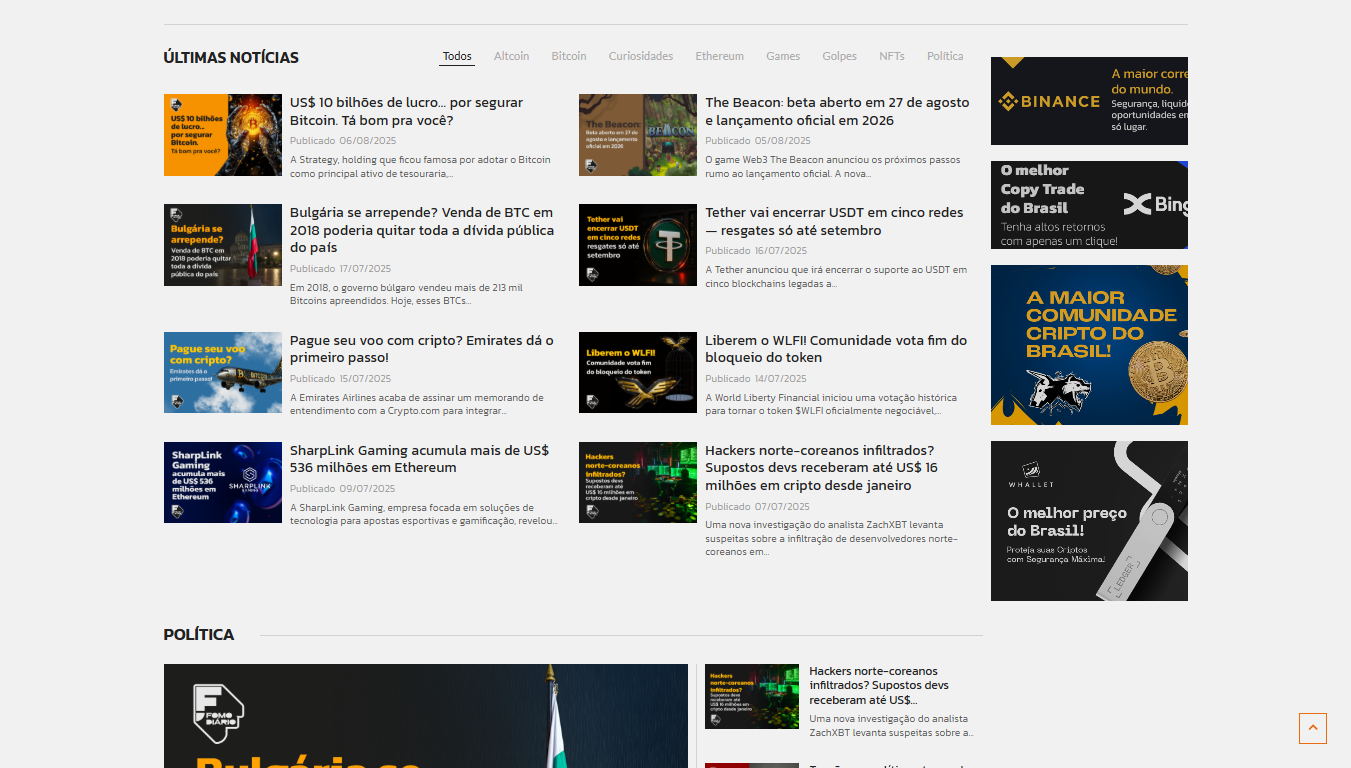Switch to the Bitcoin category tab
This screenshot has width=1351, height=768.
coord(569,56)
